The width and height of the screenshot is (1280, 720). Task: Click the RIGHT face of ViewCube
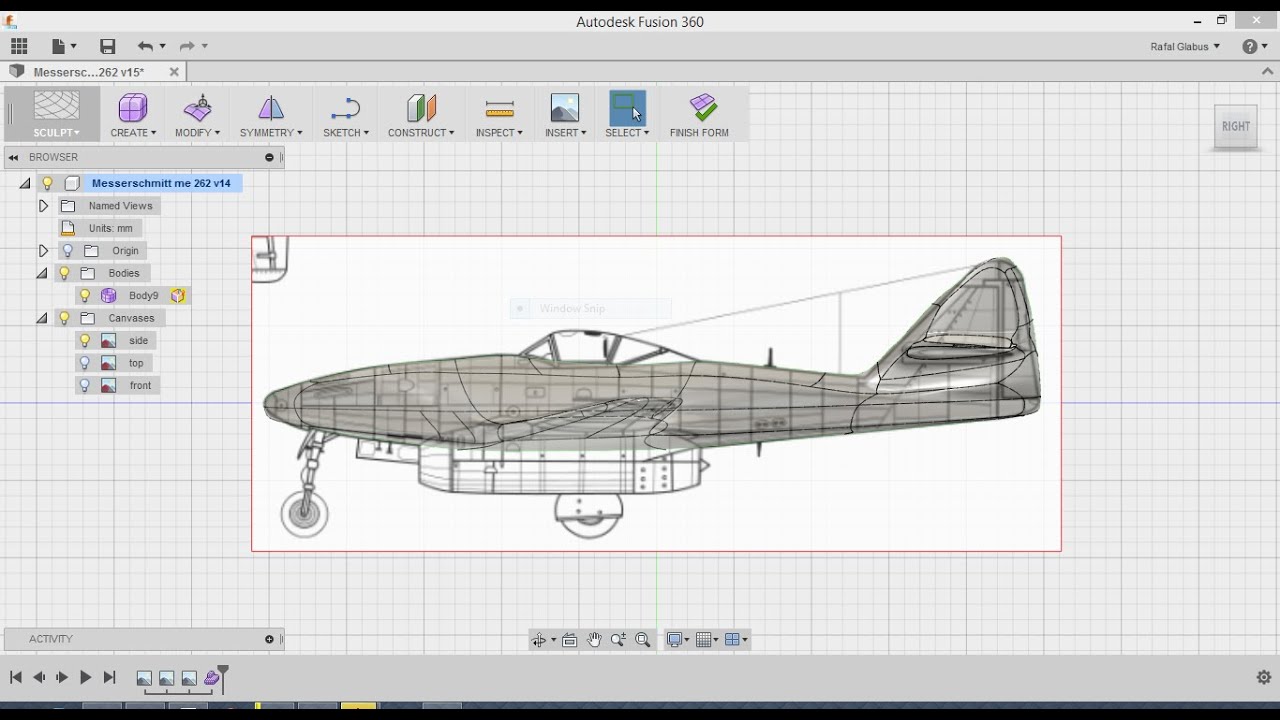[x=1236, y=127]
